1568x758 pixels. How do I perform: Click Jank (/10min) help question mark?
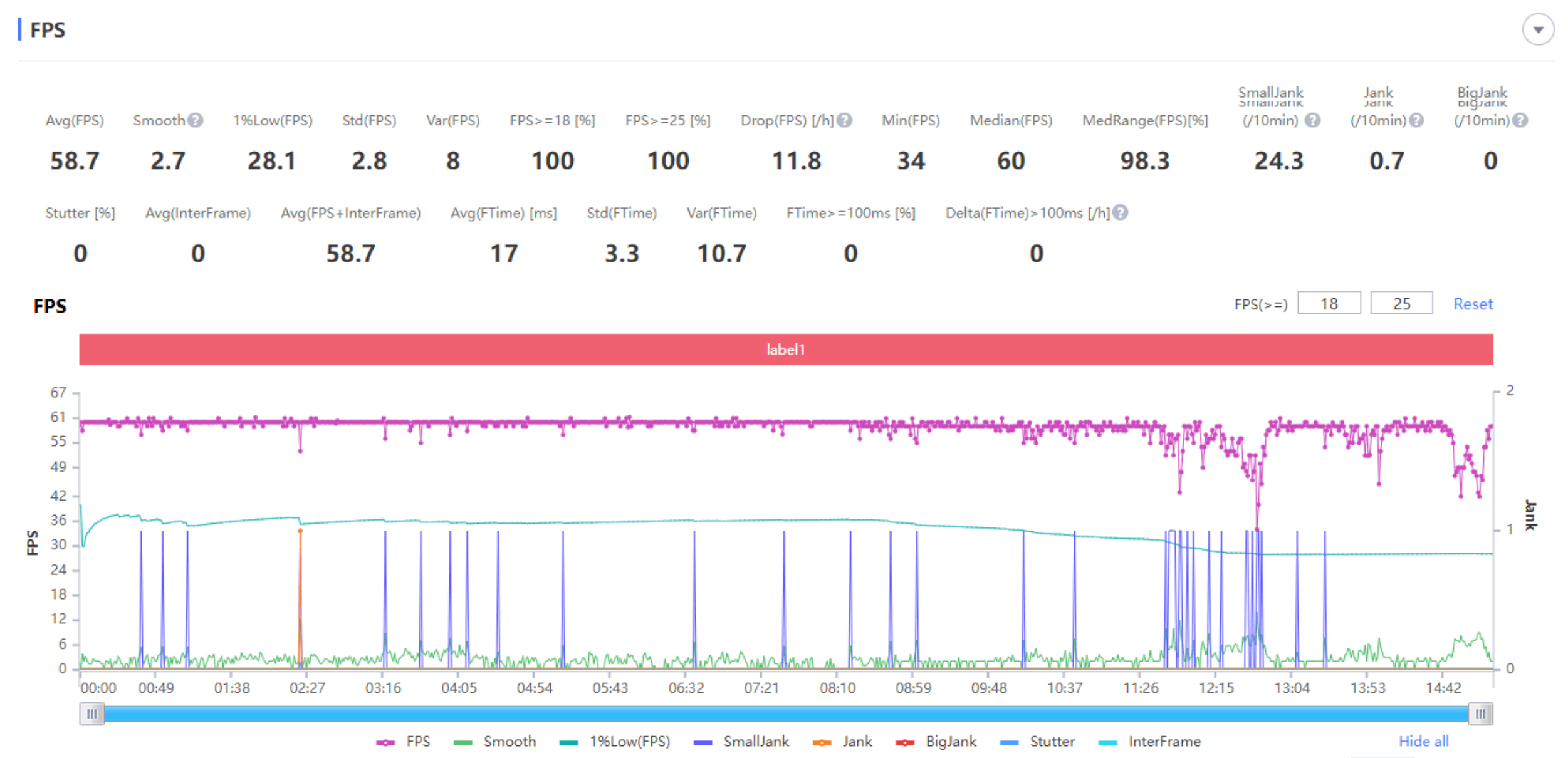coord(1416,120)
